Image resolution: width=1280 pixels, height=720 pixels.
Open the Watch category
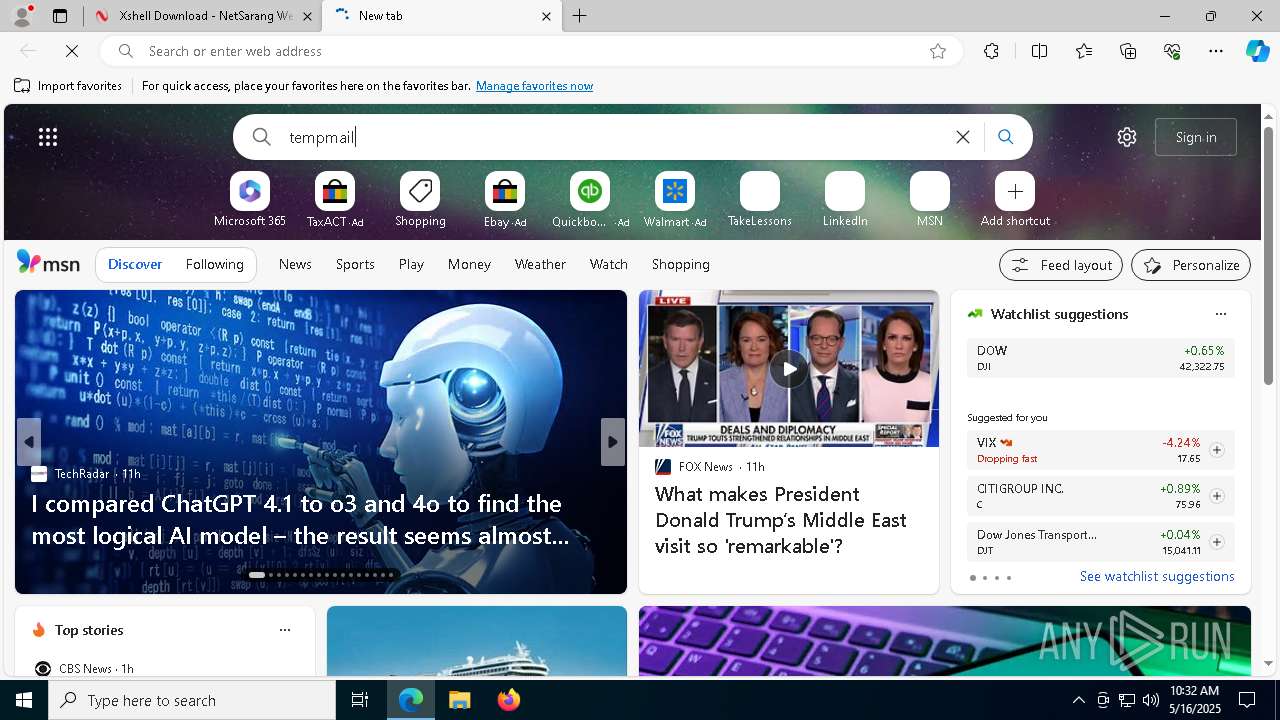coord(609,264)
